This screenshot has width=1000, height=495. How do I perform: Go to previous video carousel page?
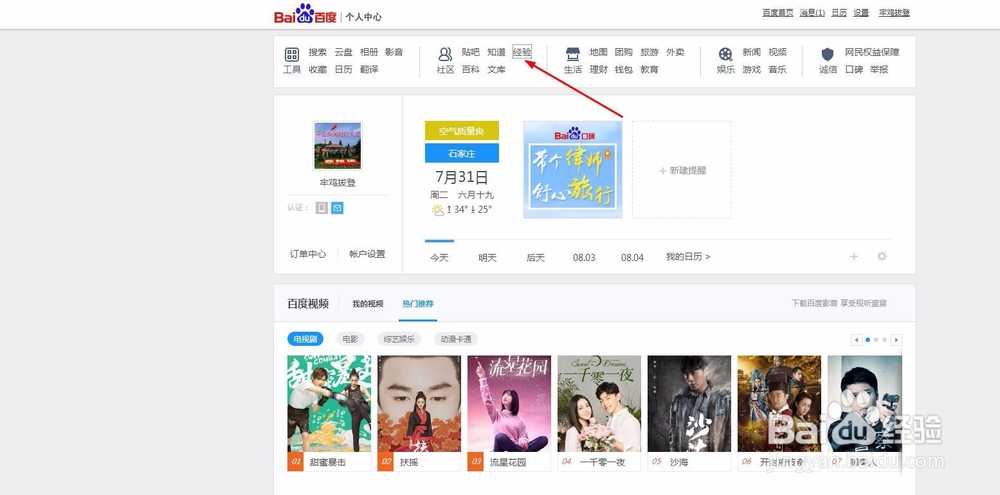pos(857,340)
